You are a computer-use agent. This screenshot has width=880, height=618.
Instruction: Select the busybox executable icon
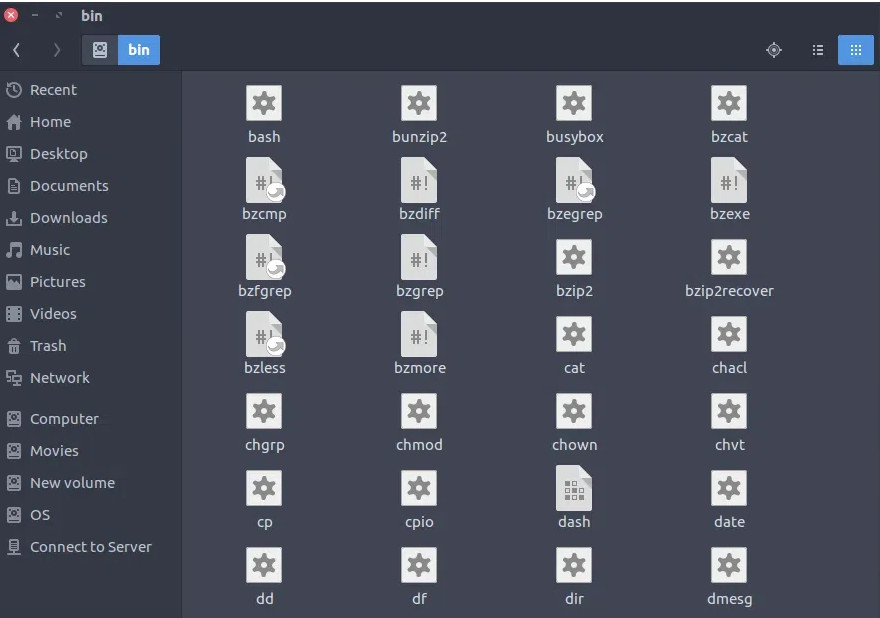tap(574, 103)
